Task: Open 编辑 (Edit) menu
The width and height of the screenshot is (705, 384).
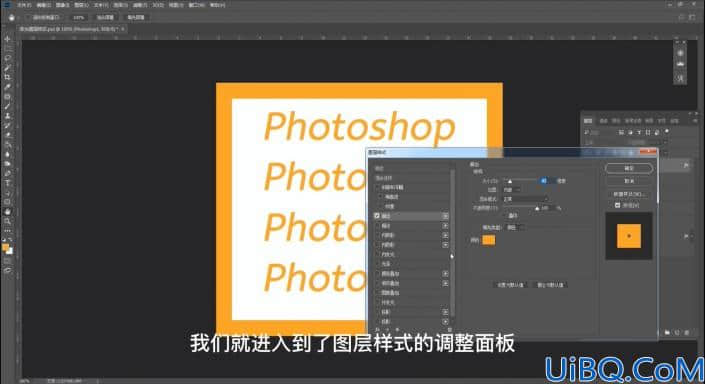Action: pos(43,5)
